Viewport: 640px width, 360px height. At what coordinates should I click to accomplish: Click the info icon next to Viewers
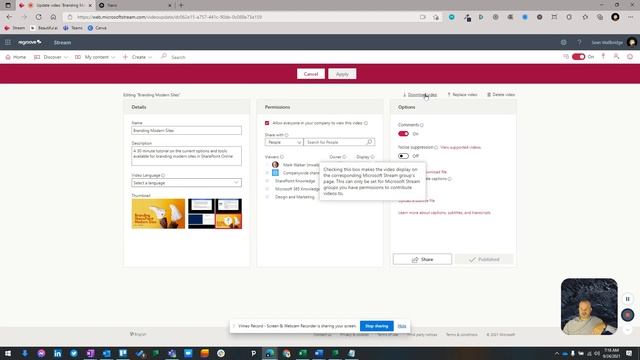[282, 157]
